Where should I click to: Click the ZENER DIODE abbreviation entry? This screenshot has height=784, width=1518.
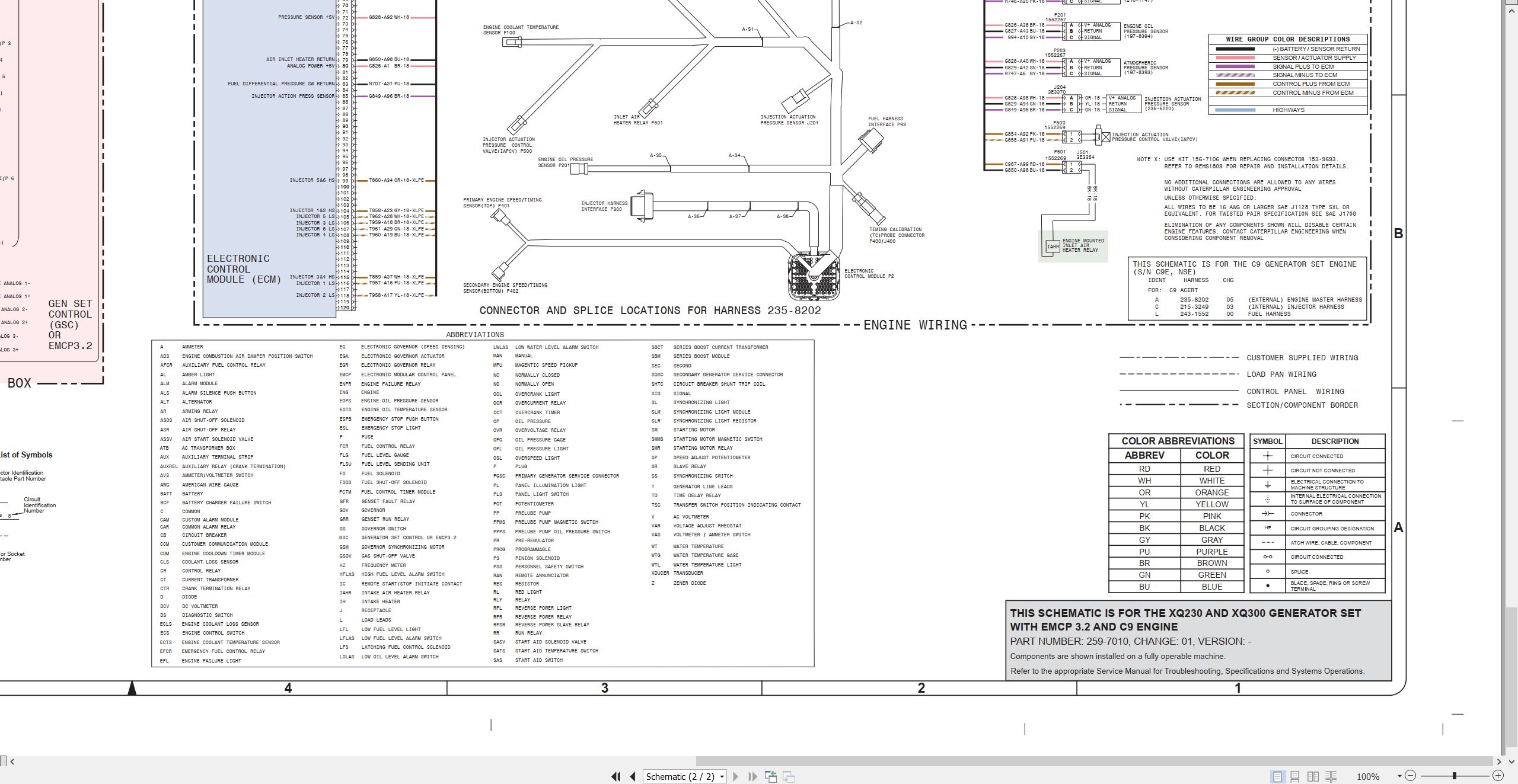(689, 583)
